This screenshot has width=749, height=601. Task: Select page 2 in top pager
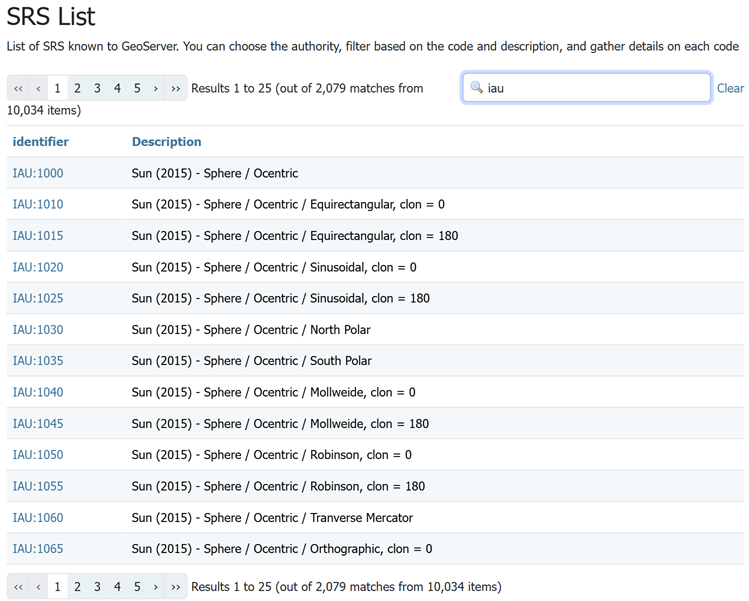77,88
